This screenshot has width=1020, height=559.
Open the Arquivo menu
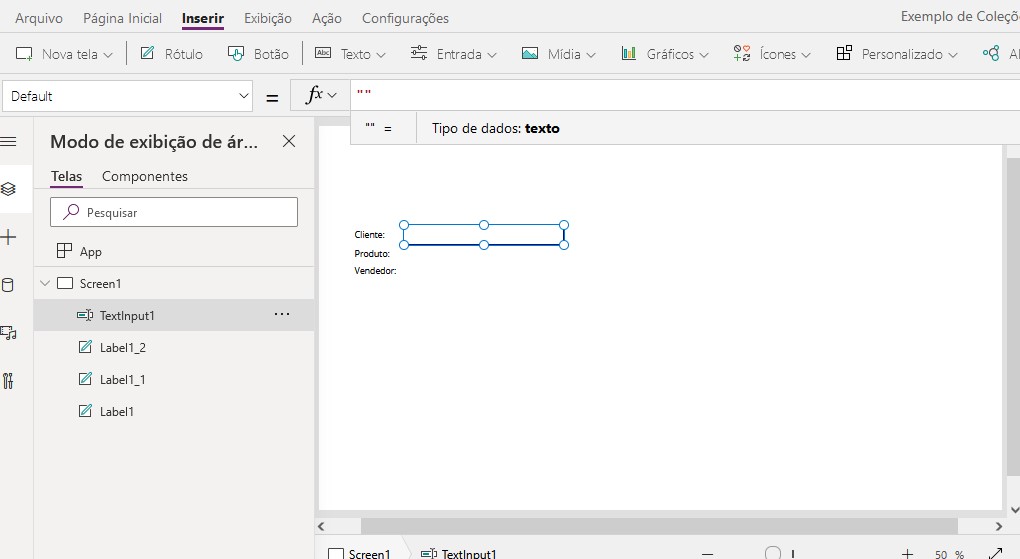(39, 18)
